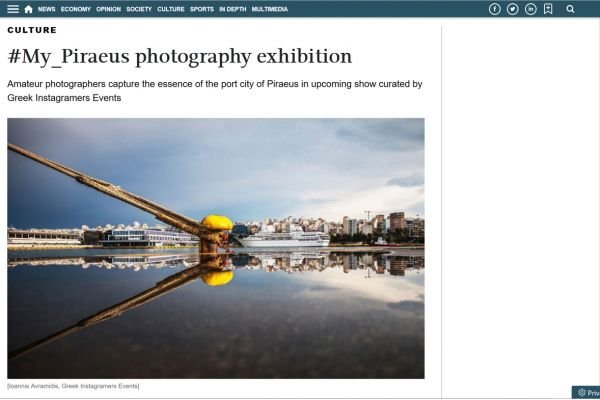Visit the In Depth section

click(232, 9)
